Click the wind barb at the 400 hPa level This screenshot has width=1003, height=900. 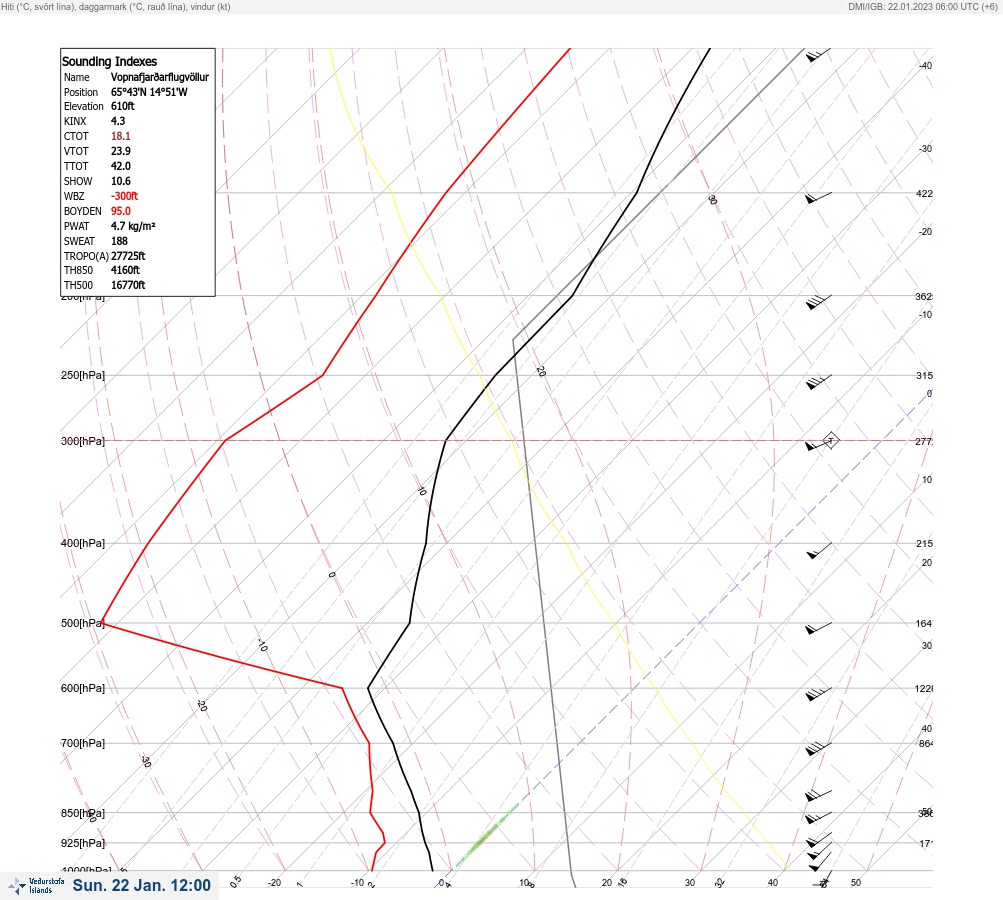click(819, 551)
